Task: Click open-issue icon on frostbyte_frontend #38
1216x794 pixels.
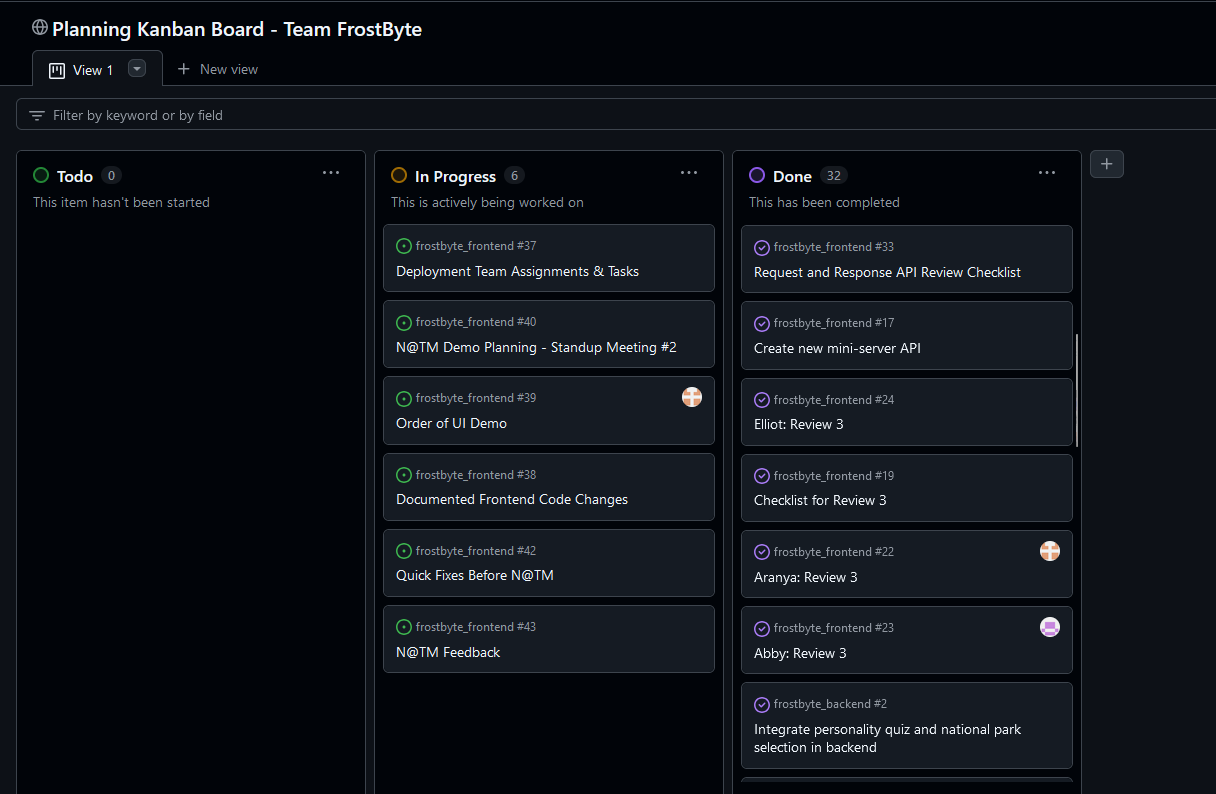Action: point(404,475)
